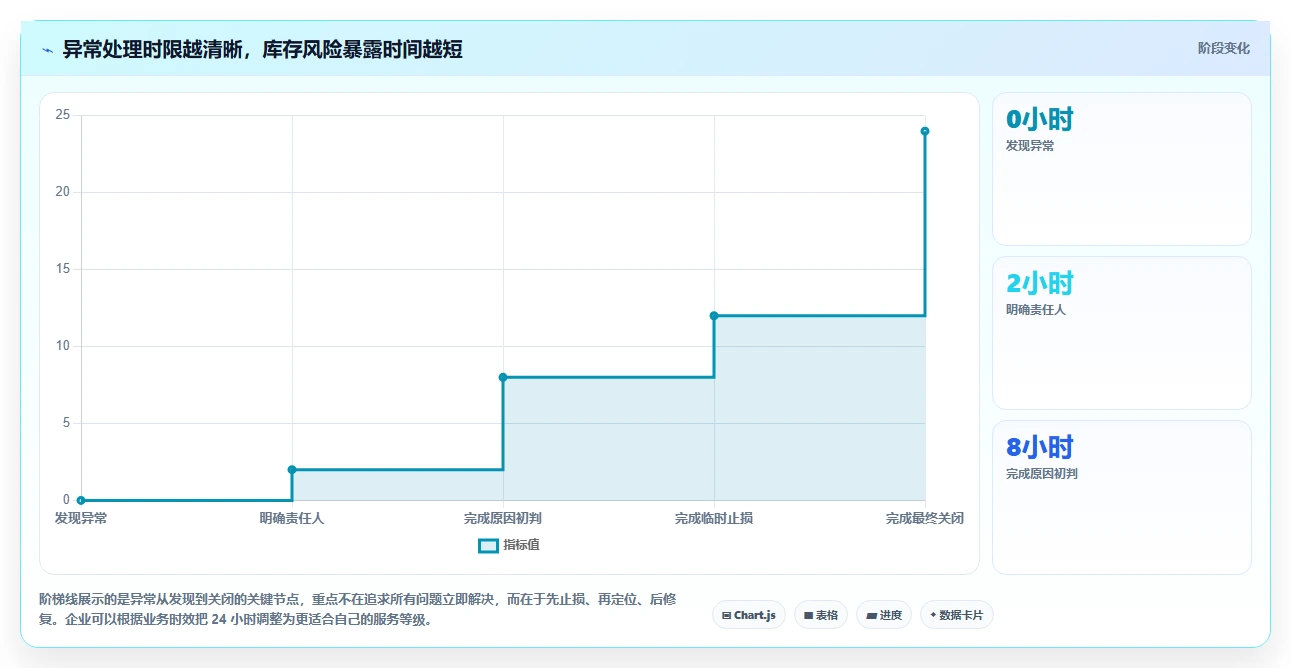Screen dimensions: 1291x668
Task: Select the 数据卡片 chip
Action: pos(957,615)
